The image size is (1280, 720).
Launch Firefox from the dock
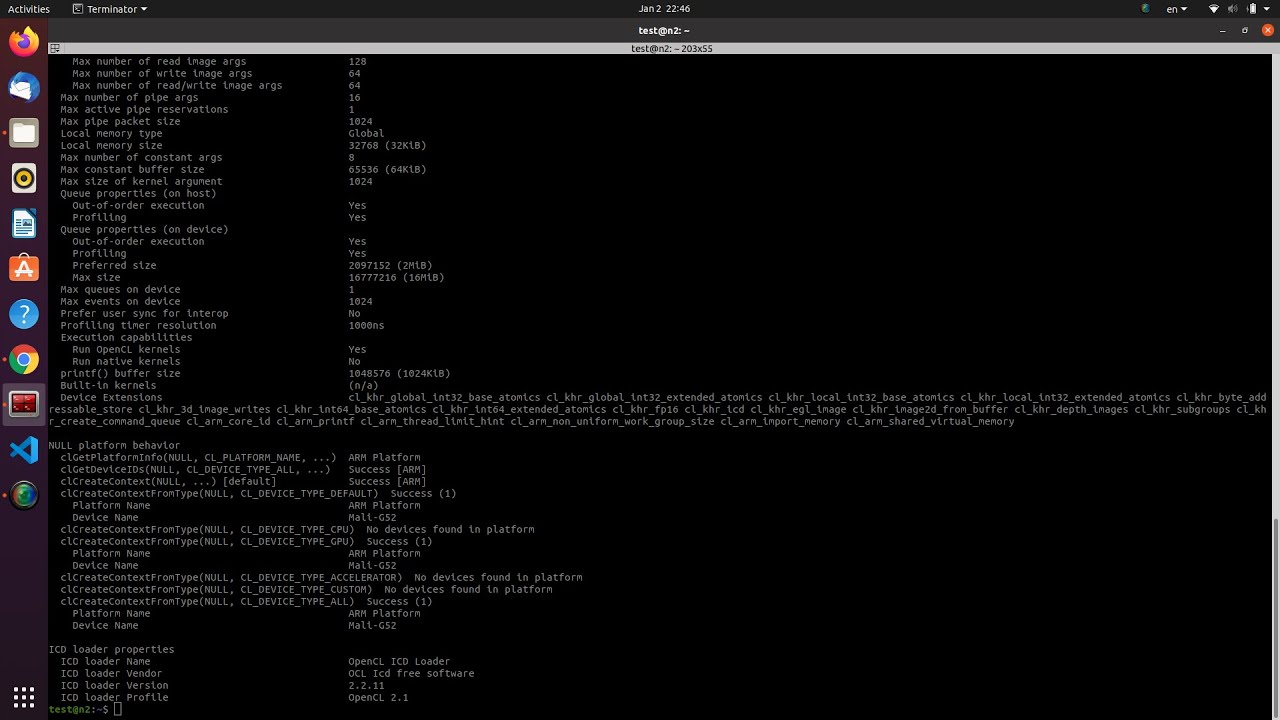tap(24, 42)
